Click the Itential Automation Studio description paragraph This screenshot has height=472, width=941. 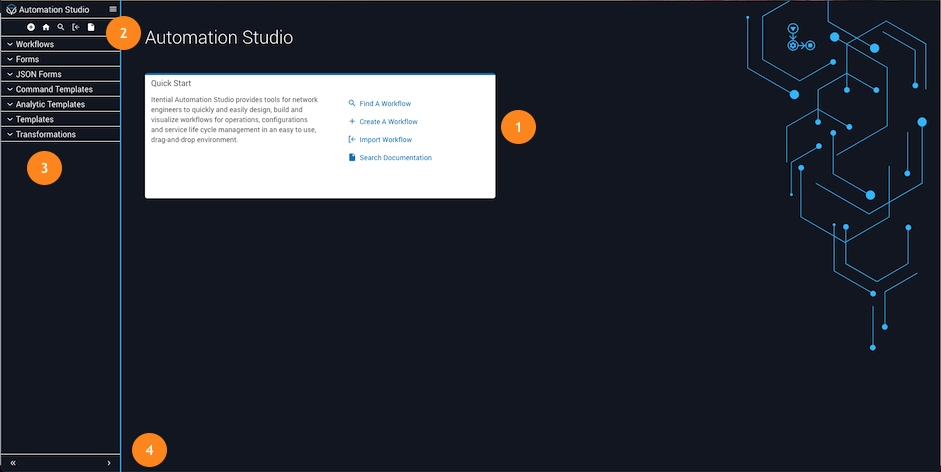[235, 120]
